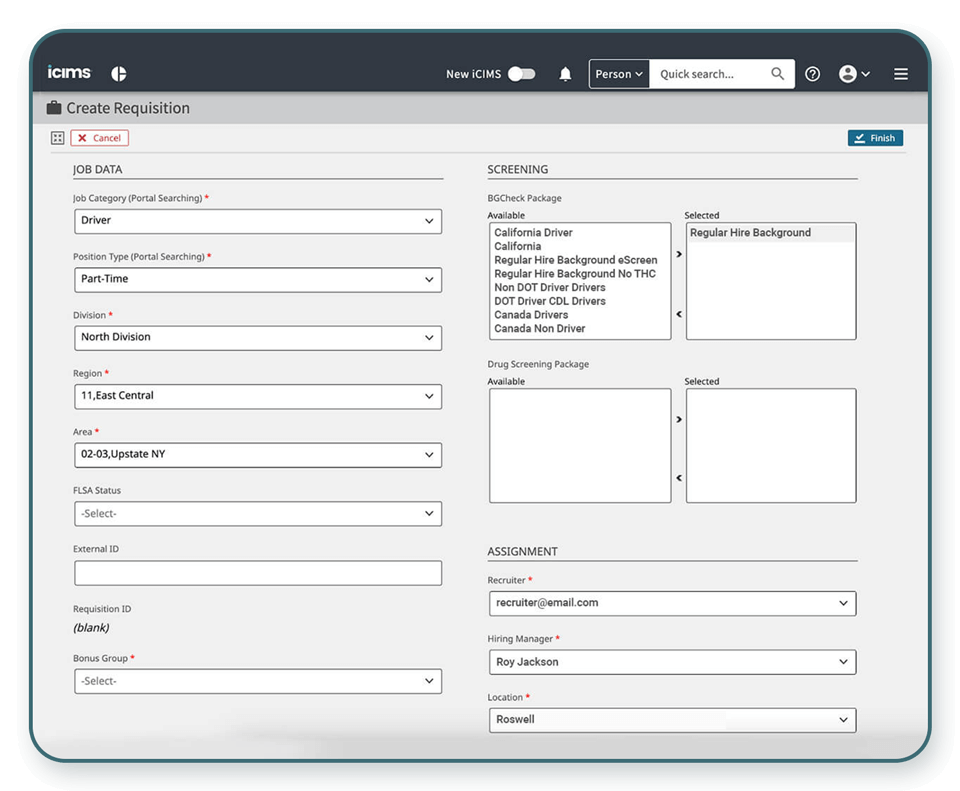Screen dimensions: 960x791
Task: Move BGCheck package to Selected with right arrow
Action: click(679, 254)
